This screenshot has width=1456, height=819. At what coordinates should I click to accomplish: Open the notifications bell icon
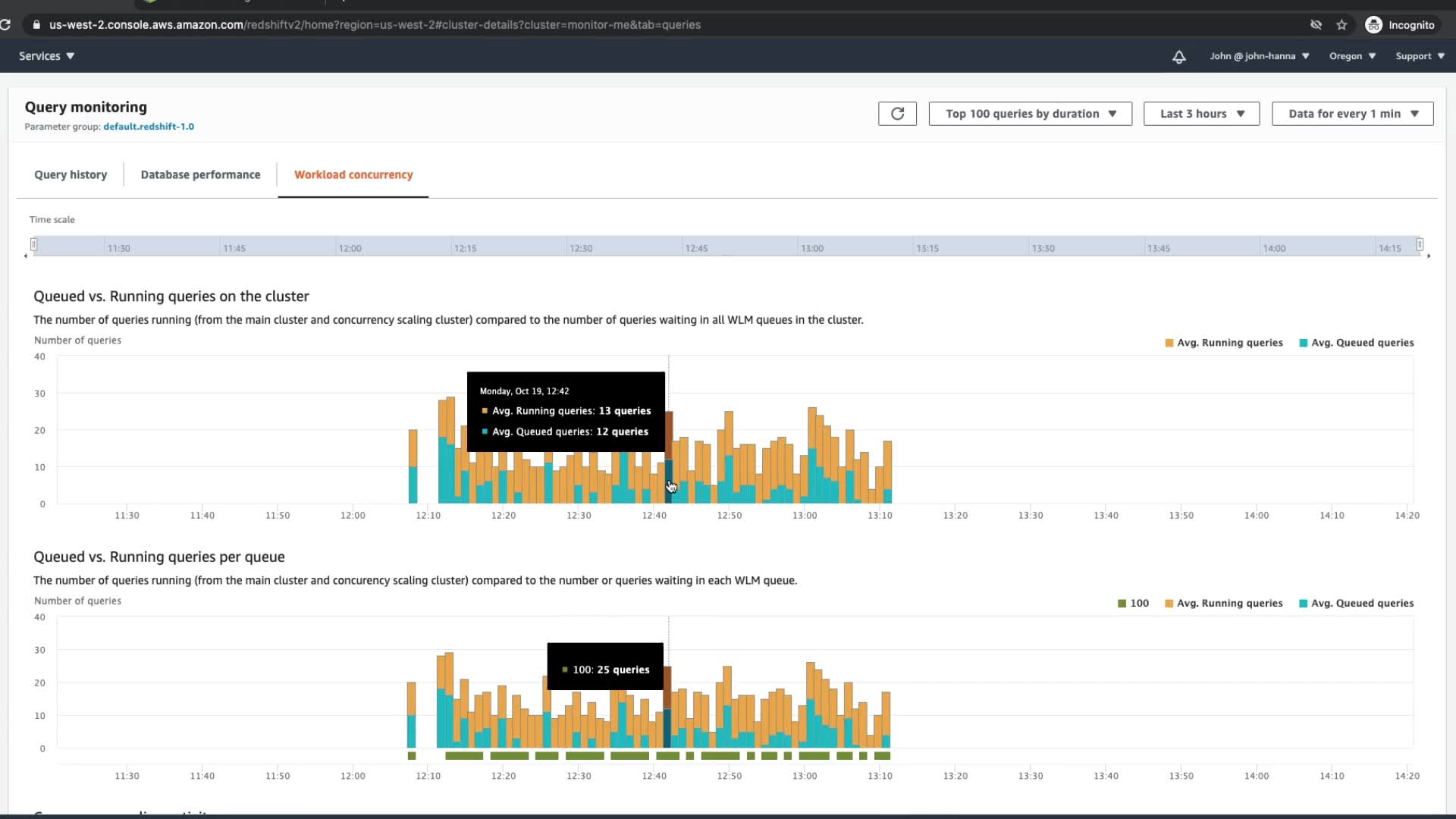tap(1178, 57)
